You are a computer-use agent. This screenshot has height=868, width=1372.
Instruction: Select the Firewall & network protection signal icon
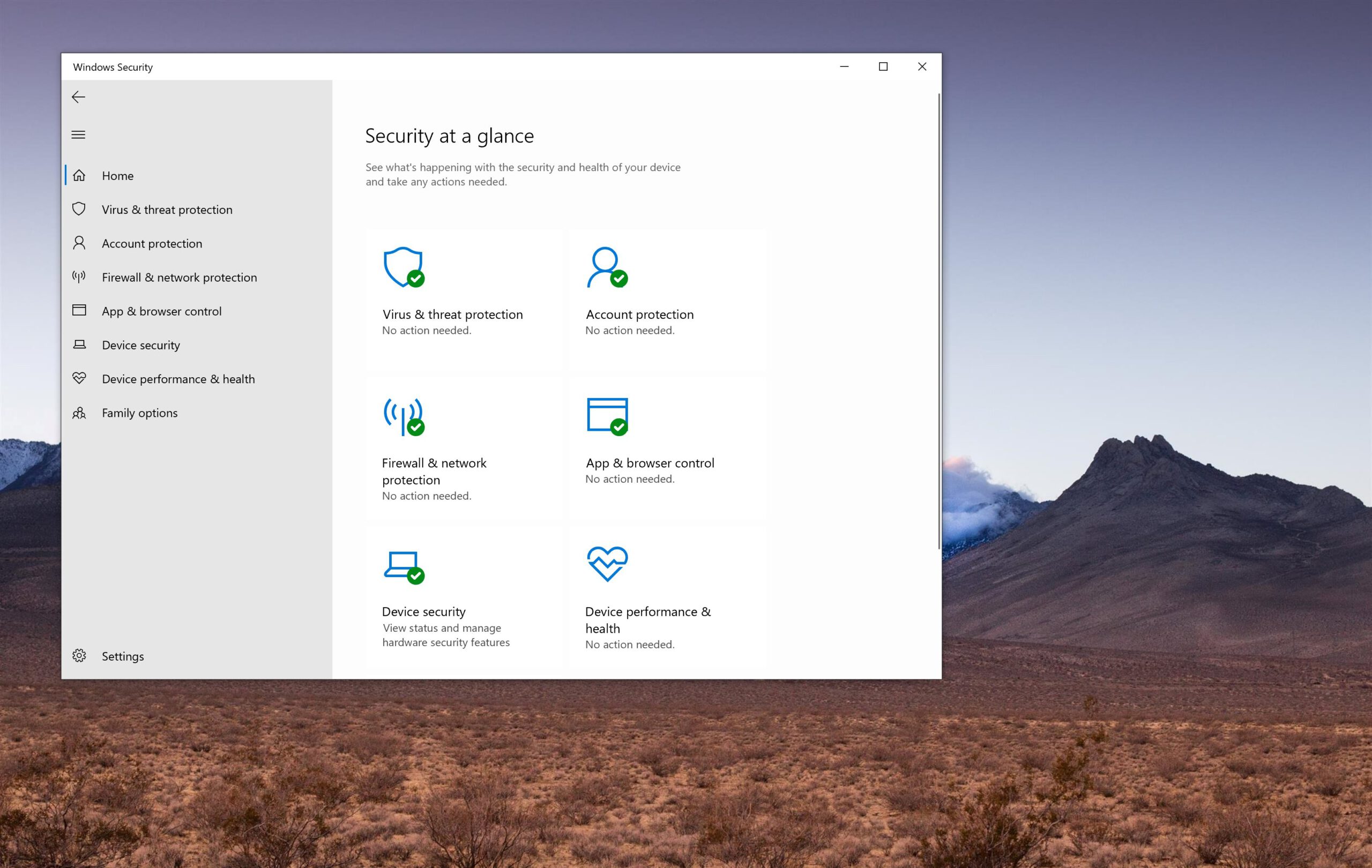click(x=80, y=278)
